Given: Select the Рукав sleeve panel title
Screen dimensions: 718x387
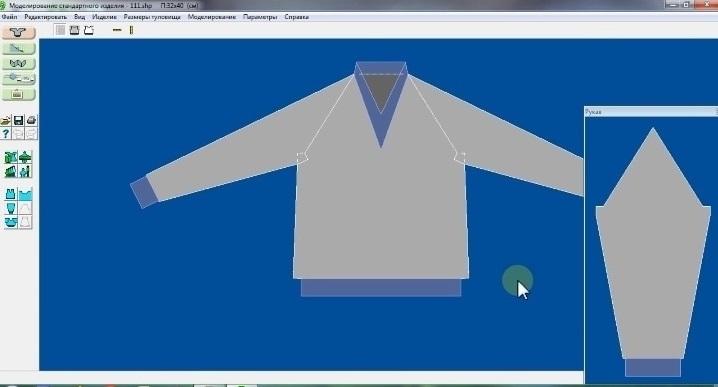Looking at the screenshot, I should point(593,112).
